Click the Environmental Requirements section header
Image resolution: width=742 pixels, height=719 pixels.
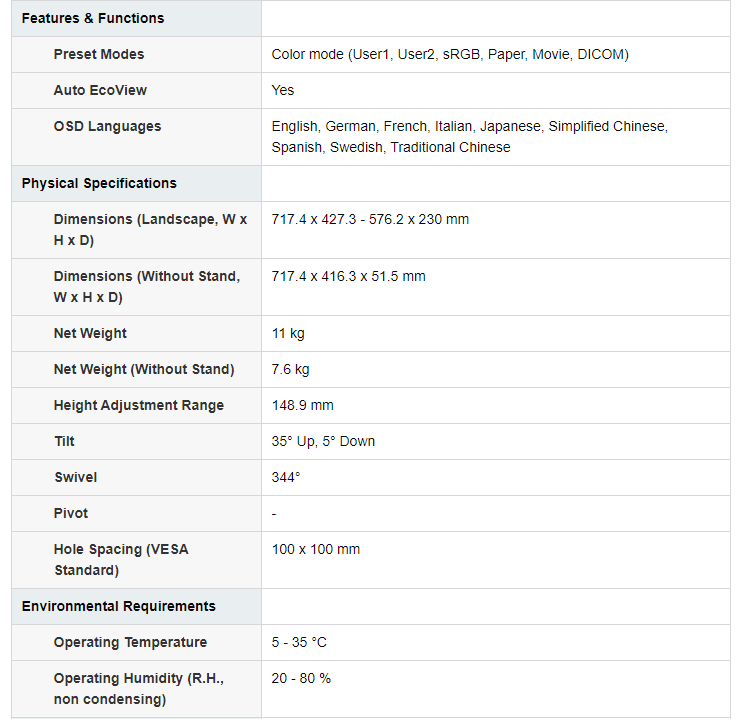tap(119, 606)
